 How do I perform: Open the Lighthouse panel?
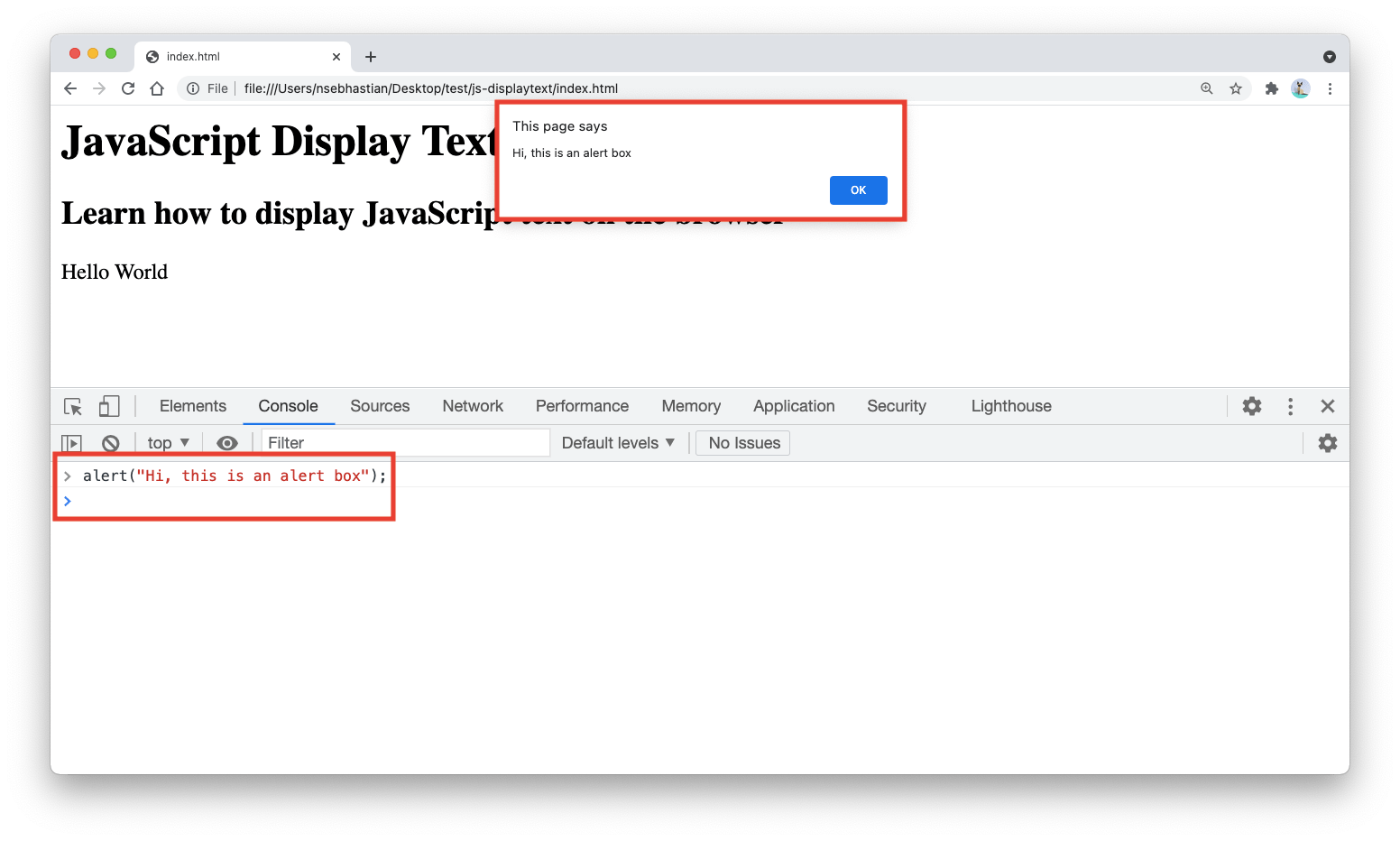coord(1010,406)
